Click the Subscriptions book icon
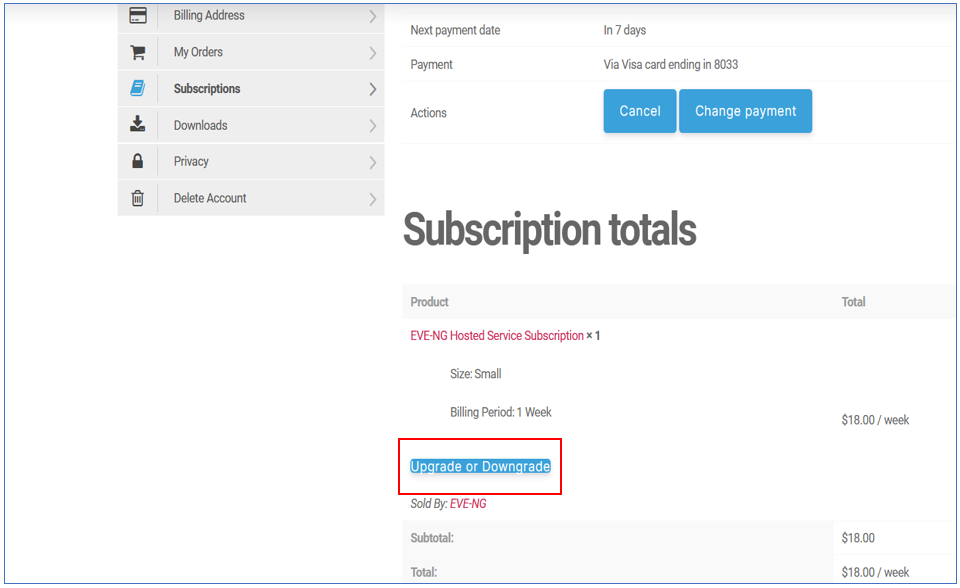Screen dimensions: 960x588 coord(138,88)
